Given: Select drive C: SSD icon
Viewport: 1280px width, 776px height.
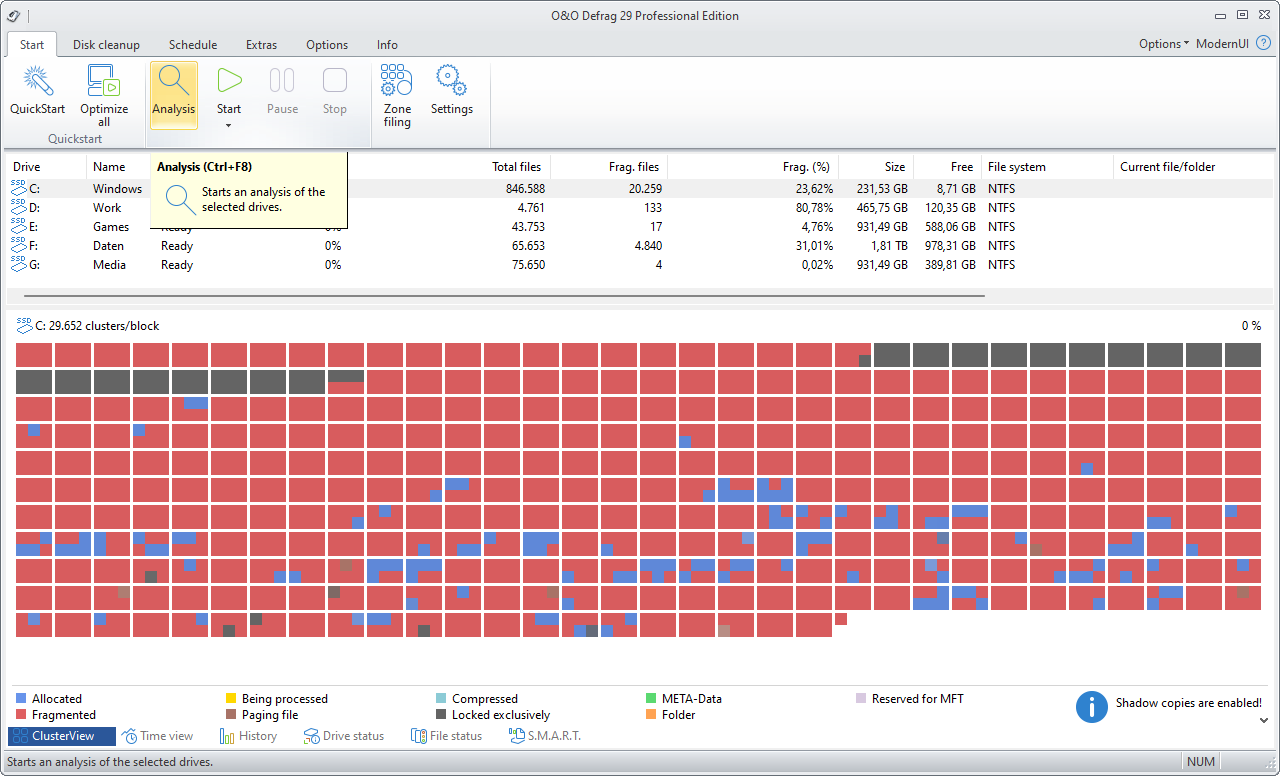Looking at the screenshot, I should (x=19, y=187).
